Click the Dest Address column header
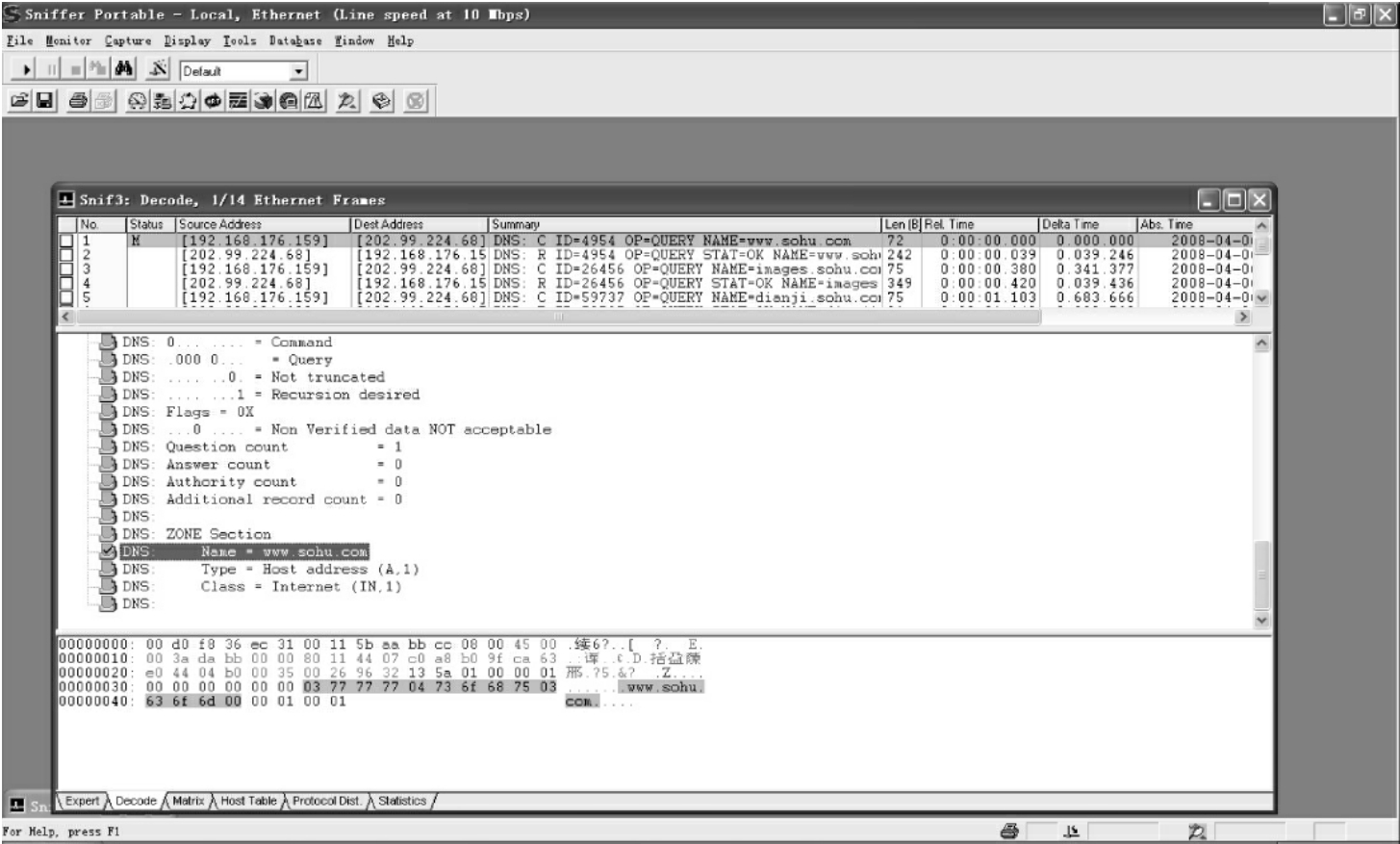Screen dimensions: 1400x844 click(x=420, y=224)
